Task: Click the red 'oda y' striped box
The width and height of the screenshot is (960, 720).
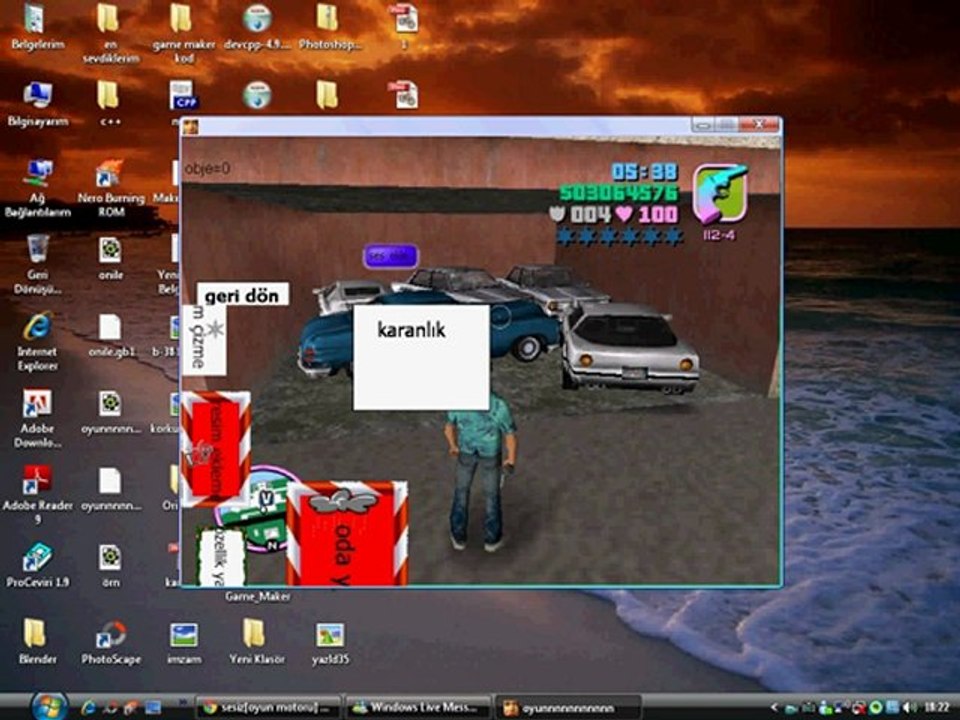Action: point(347,533)
